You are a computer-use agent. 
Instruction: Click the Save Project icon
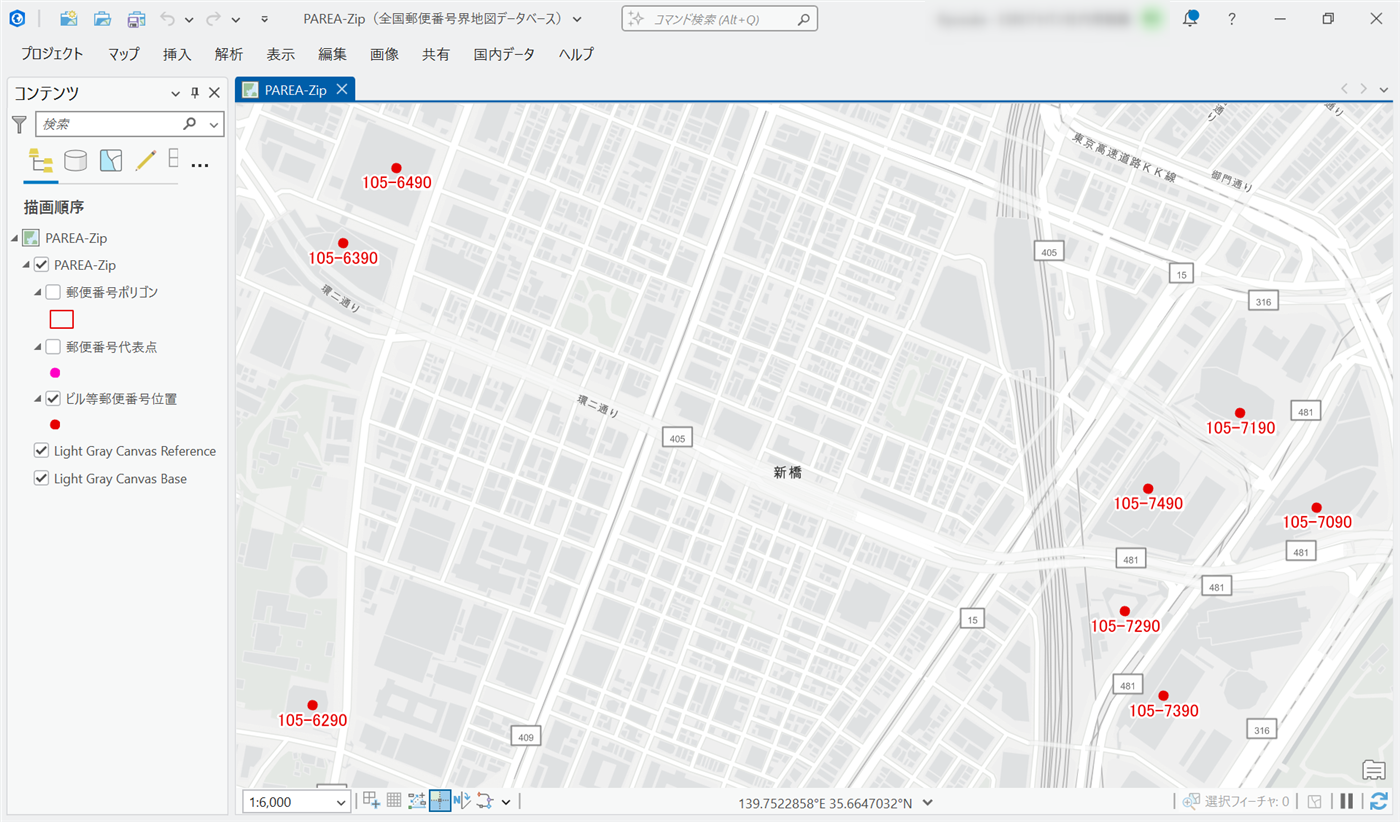pos(136,19)
